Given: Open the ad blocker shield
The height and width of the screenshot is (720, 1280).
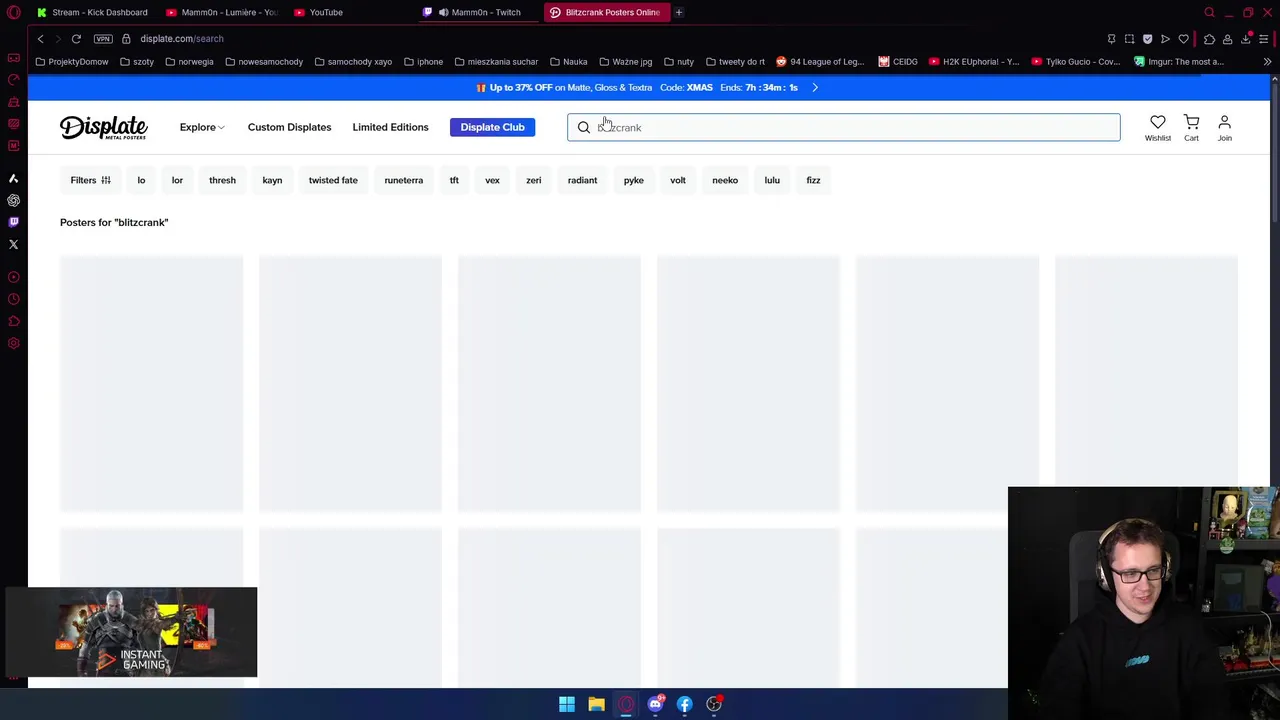Looking at the screenshot, I should (1147, 39).
